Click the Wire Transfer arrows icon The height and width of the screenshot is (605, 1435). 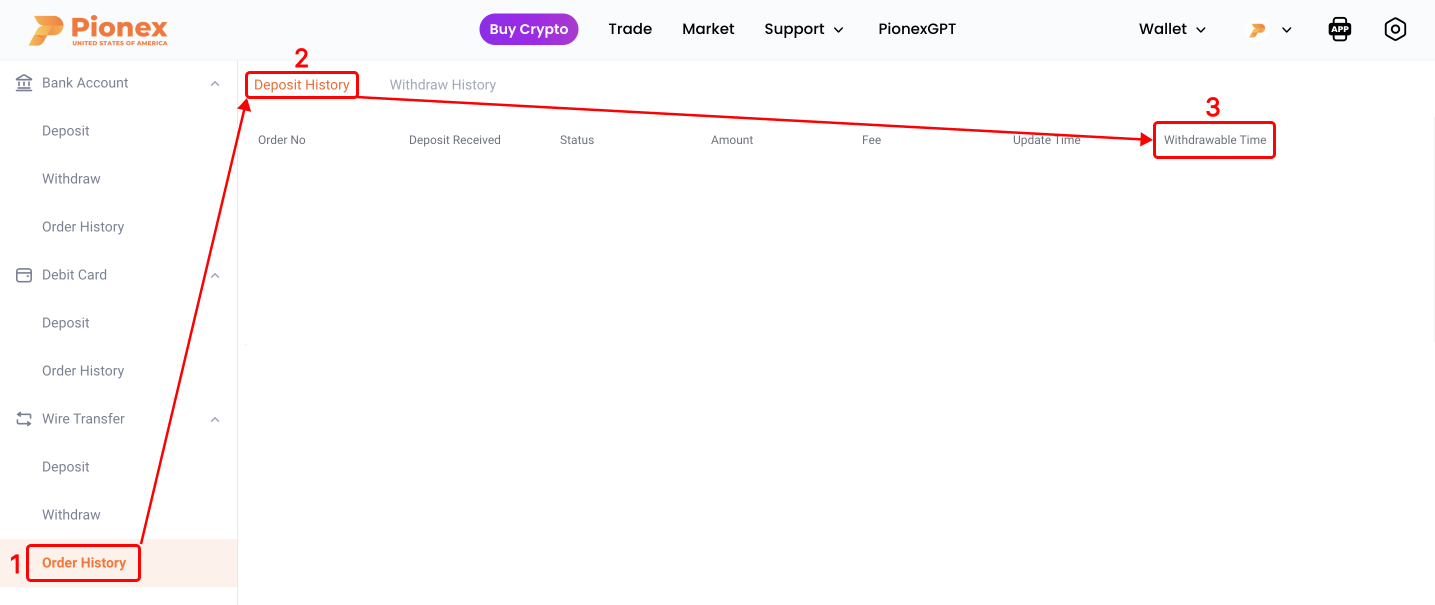coord(24,419)
